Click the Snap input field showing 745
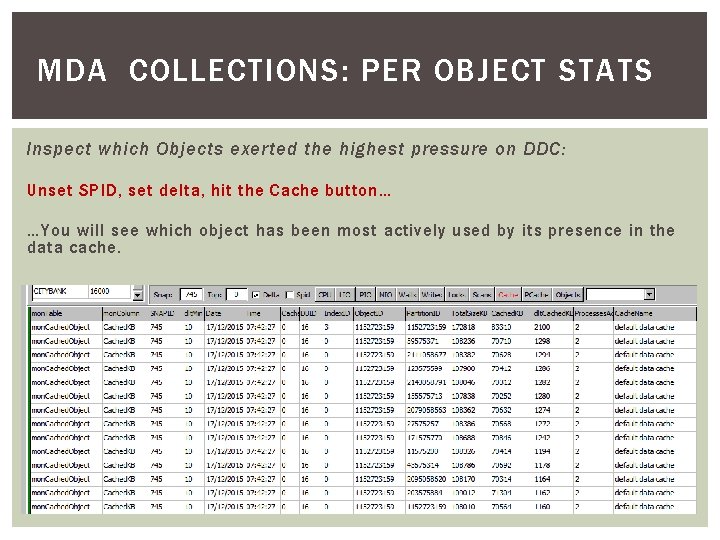720x540 pixels. point(191,295)
